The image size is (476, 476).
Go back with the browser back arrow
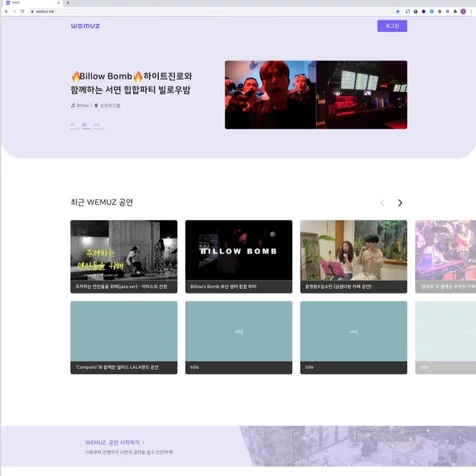[6, 11]
